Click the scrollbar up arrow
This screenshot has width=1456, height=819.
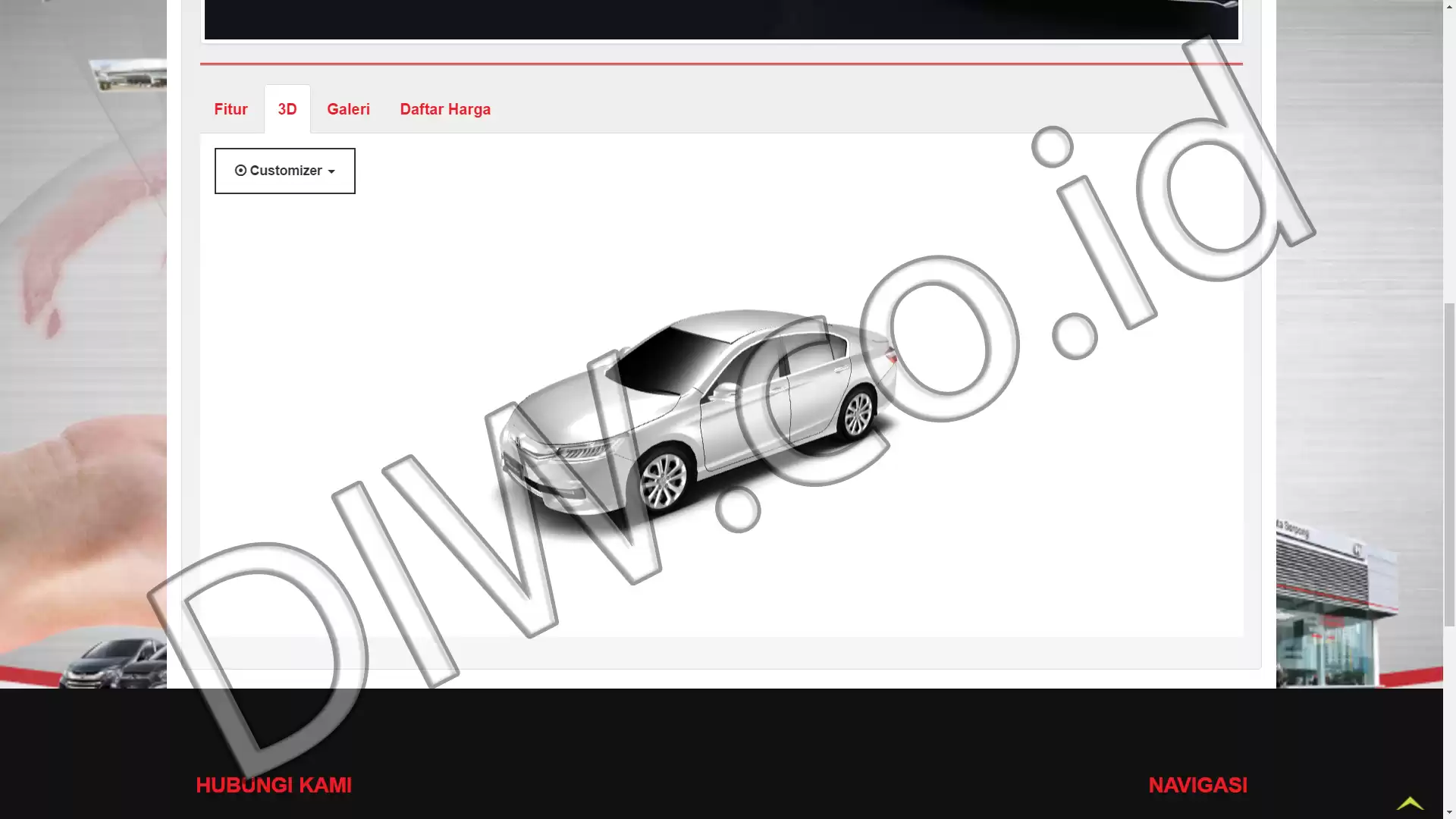point(1449,6)
